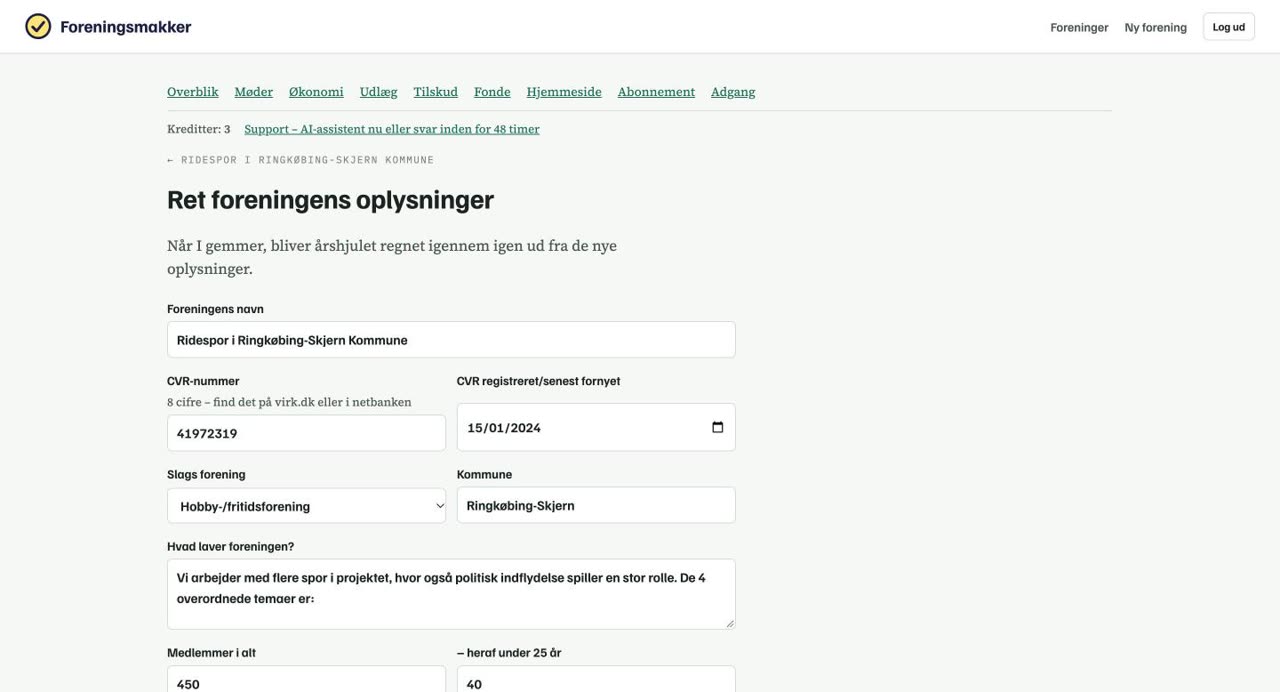Focus the Foreningens navn input field
The width and height of the screenshot is (1280, 692).
tap(451, 340)
